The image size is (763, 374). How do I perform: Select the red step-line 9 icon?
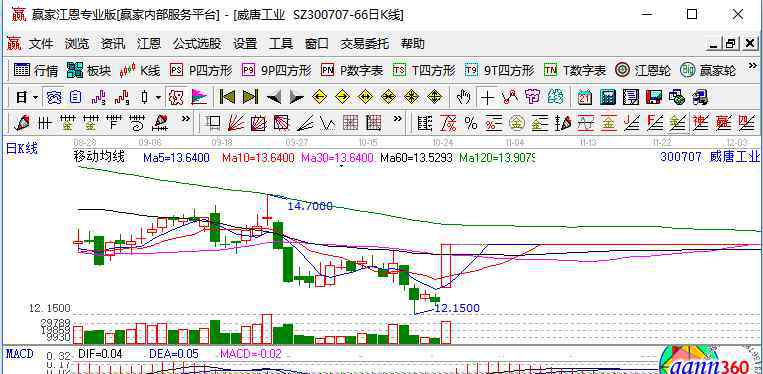[x=122, y=98]
